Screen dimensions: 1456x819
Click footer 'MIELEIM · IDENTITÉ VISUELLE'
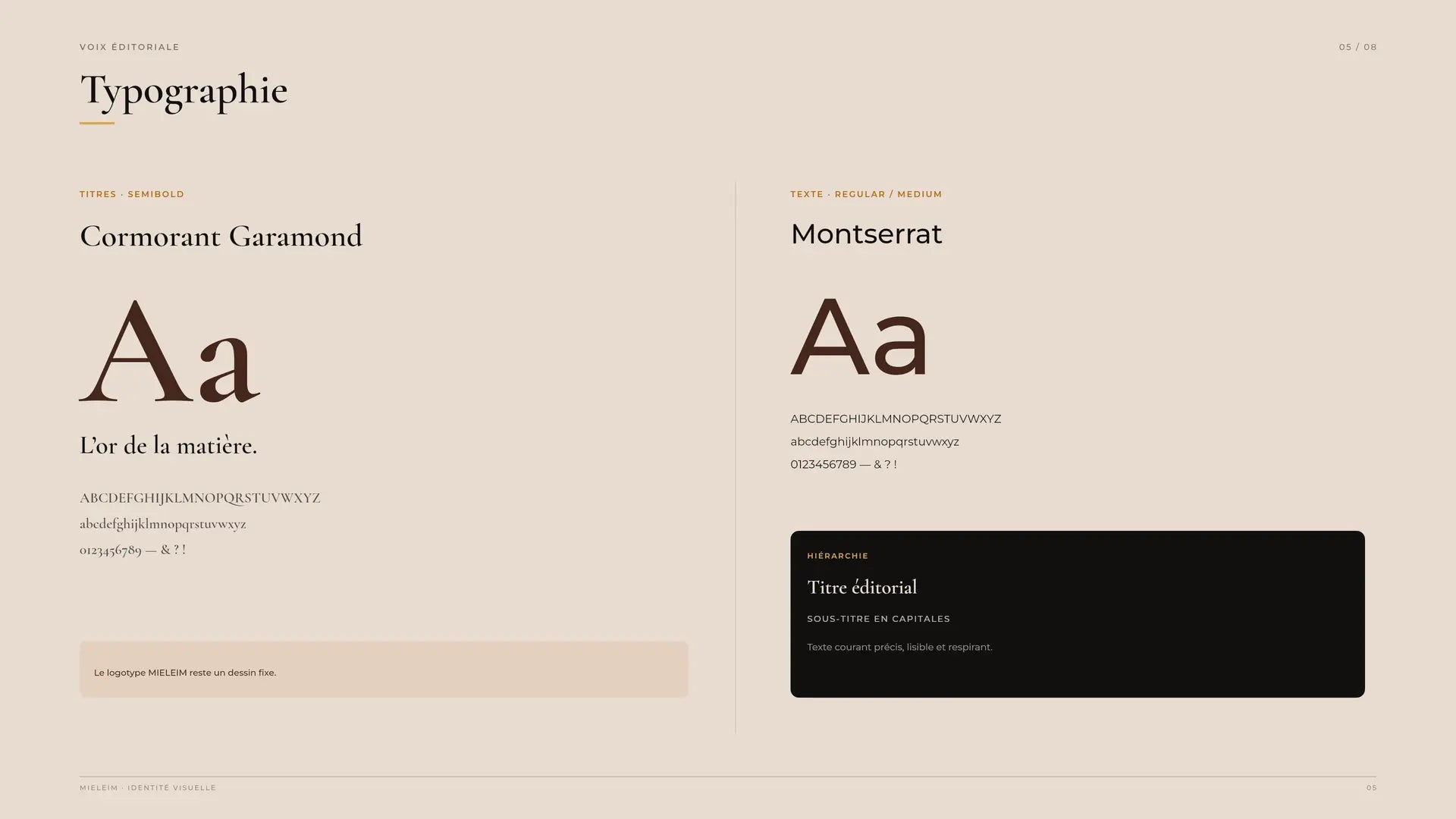point(148,788)
